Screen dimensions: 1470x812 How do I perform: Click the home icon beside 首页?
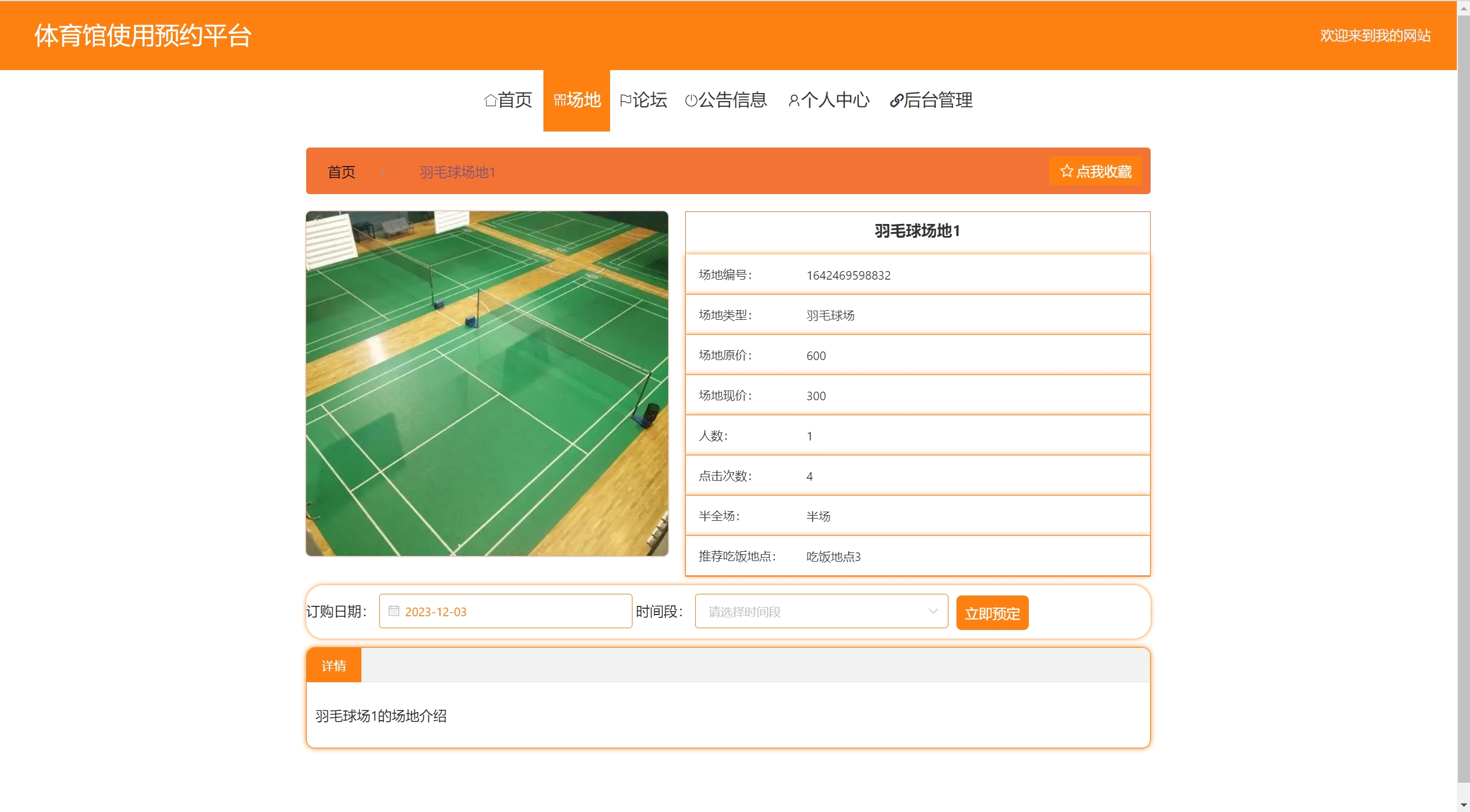tap(490, 100)
